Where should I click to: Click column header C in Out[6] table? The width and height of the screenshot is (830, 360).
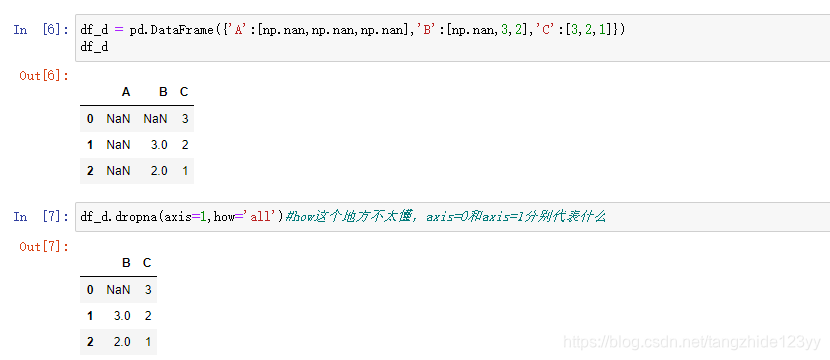tap(184, 92)
